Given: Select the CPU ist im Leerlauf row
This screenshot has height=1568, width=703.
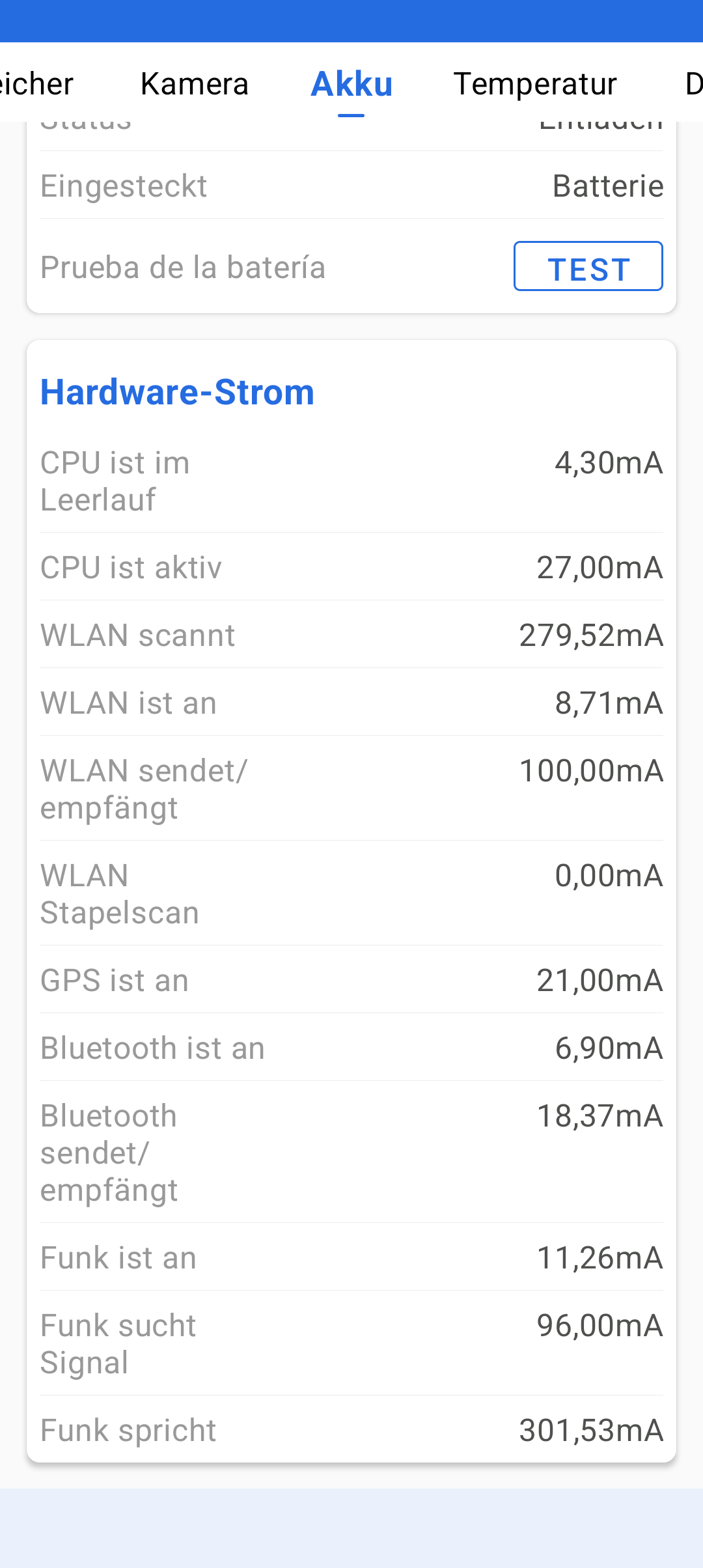Looking at the screenshot, I should coord(351,481).
